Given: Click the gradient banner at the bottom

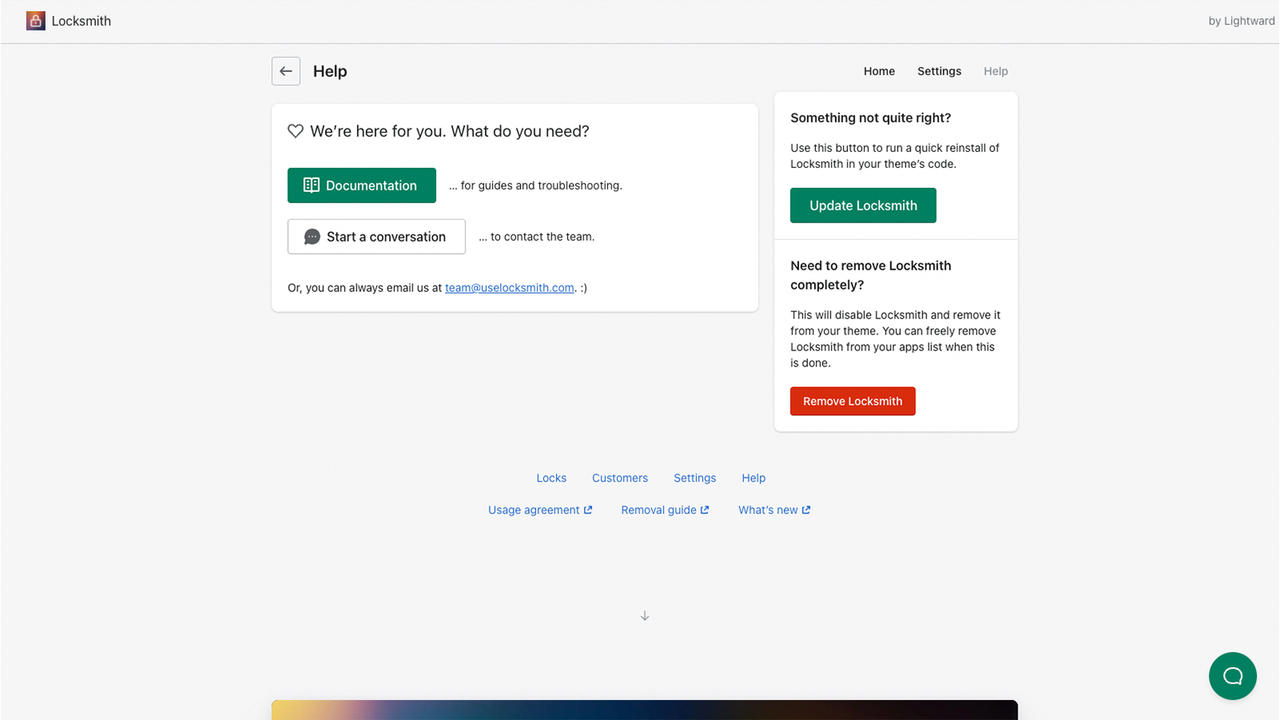Looking at the screenshot, I should (x=644, y=710).
